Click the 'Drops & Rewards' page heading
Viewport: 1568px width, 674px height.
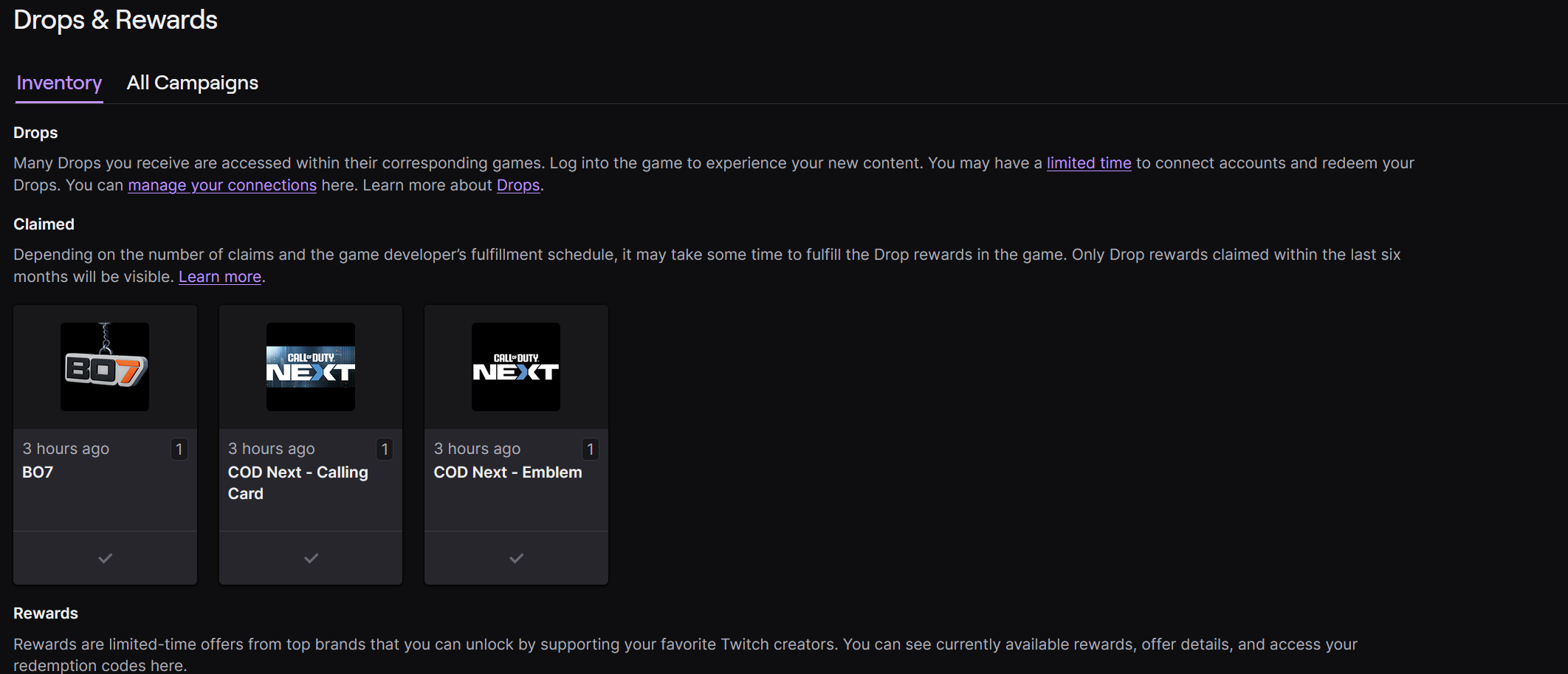pos(115,20)
